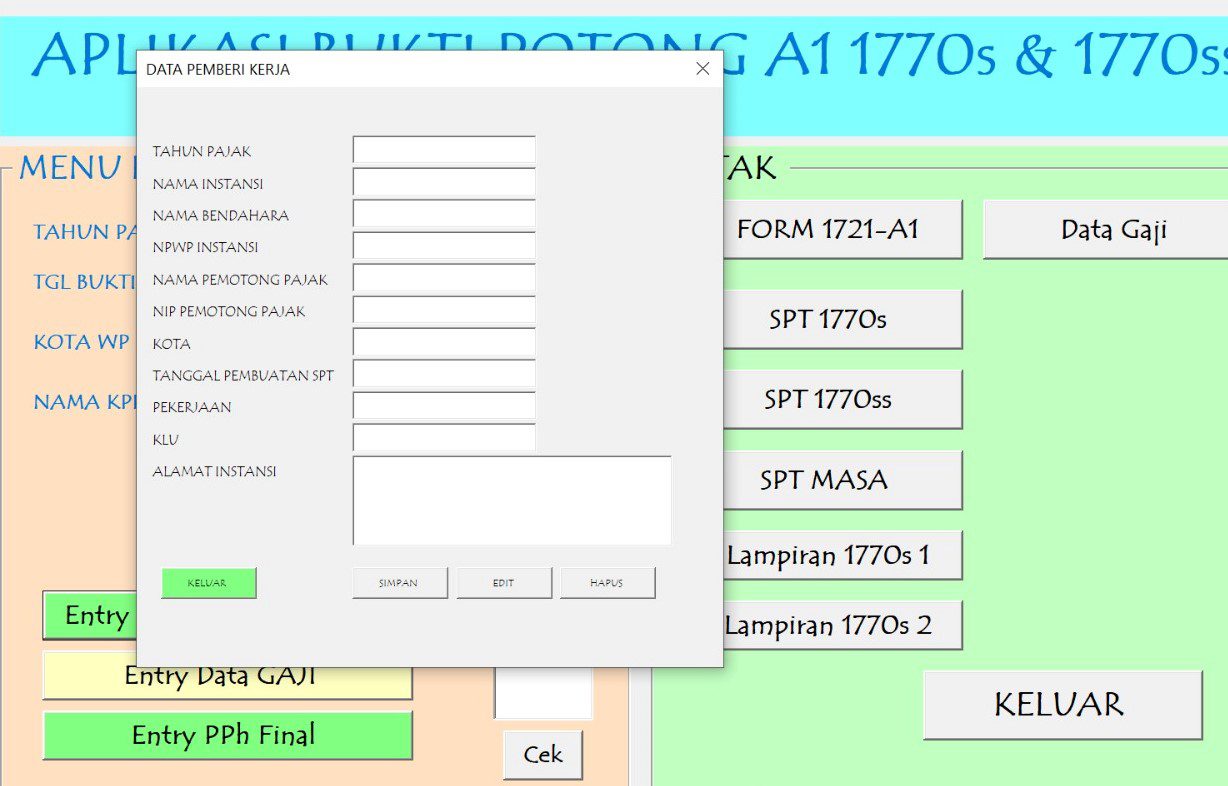Focus the Nama Instansi text box

444,183
